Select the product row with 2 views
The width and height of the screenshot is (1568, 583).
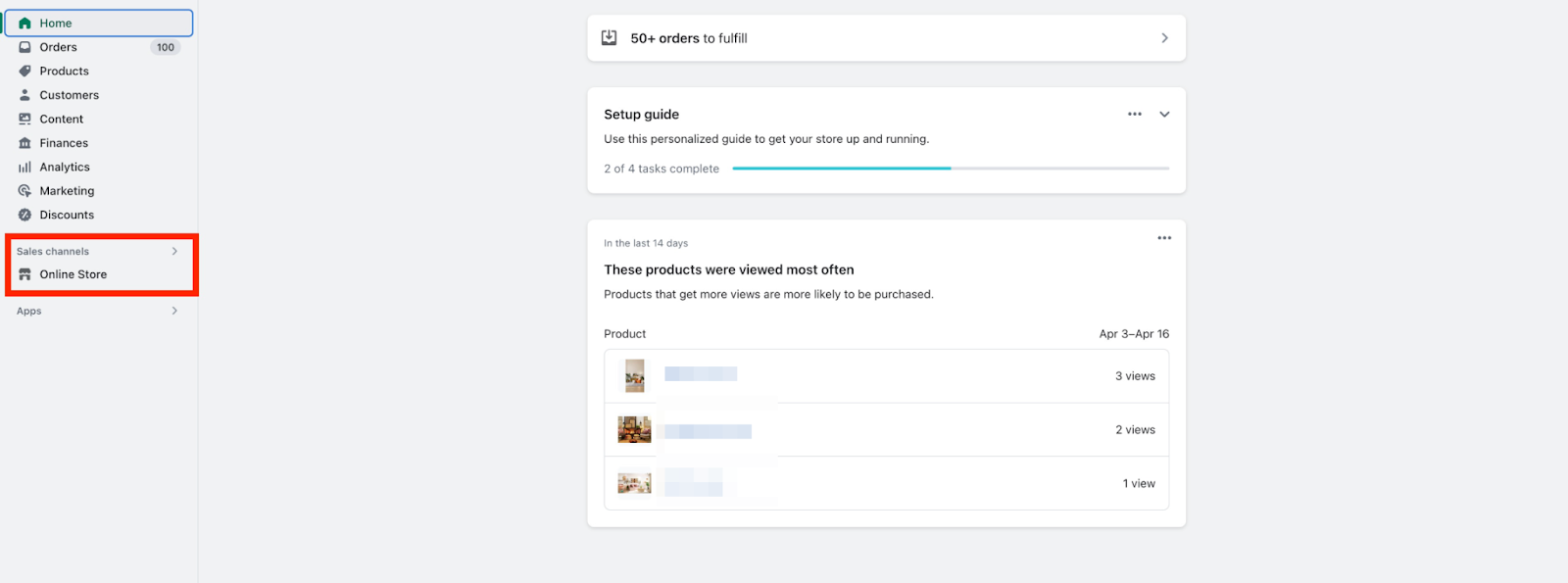point(886,429)
